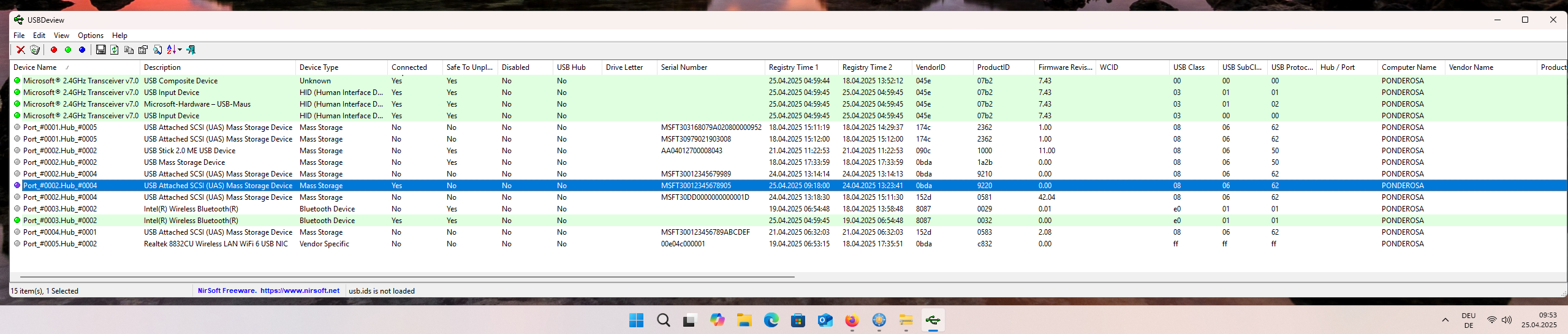Viewport: 1568px width, 334px height.
Task: Open Microsoft Store from the taskbar
Action: (x=798, y=321)
